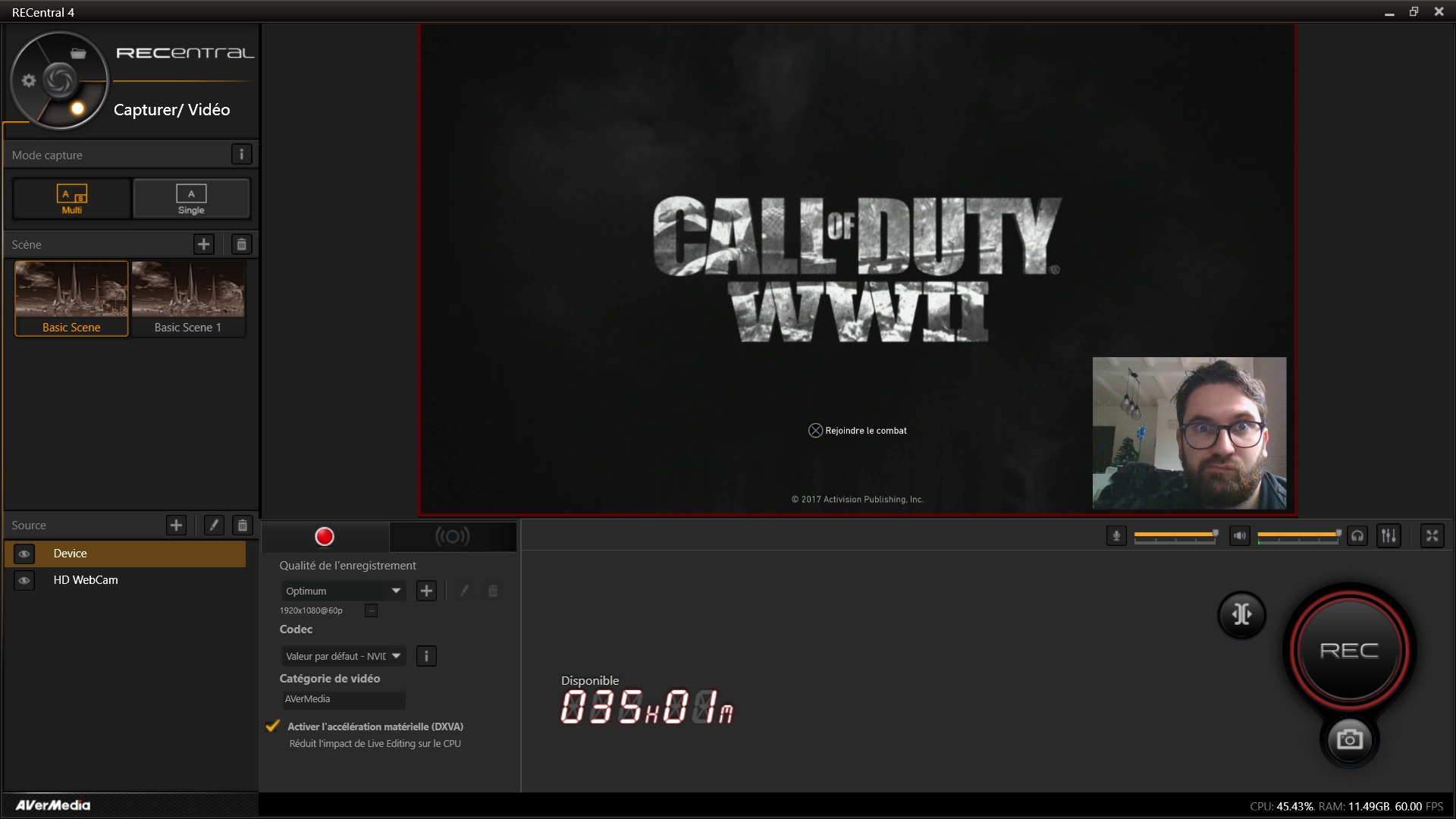Start recording with the big REC button
Image resolution: width=1456 pixels, height=819 pixels.
(x=1349, y=650)
